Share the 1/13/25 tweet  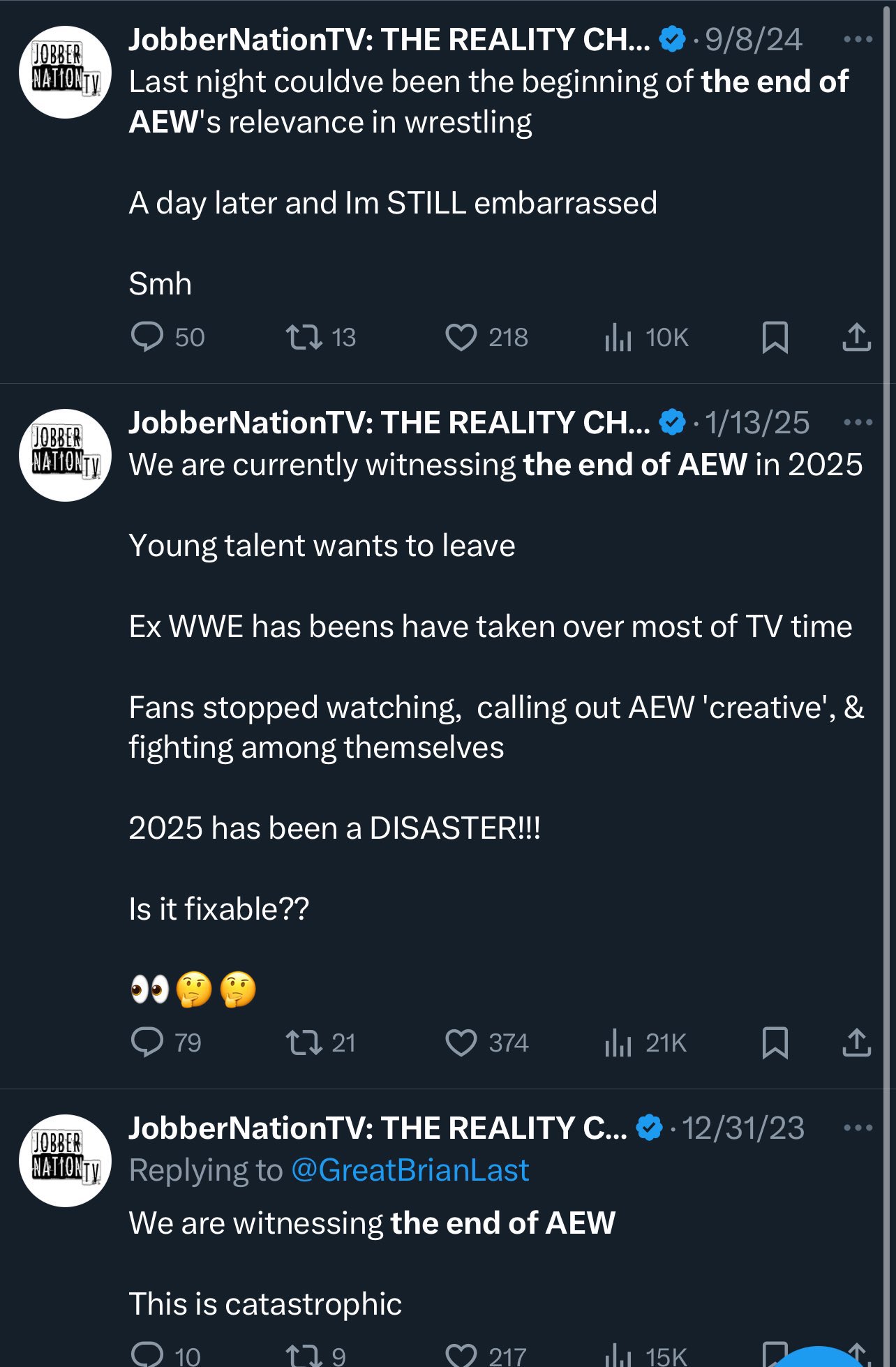coord(856,1043)
